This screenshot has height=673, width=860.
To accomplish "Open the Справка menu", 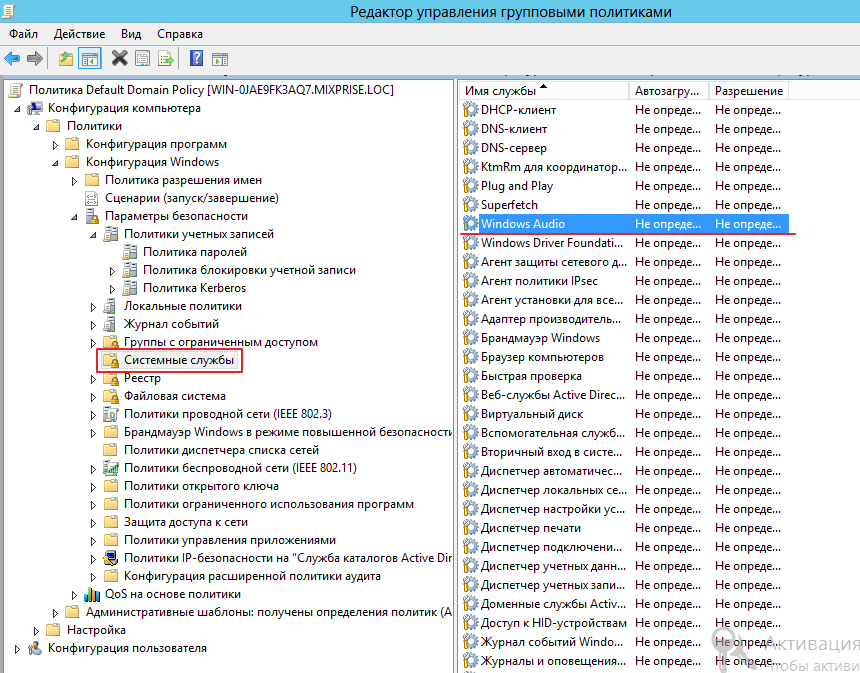I will (180, 34).
